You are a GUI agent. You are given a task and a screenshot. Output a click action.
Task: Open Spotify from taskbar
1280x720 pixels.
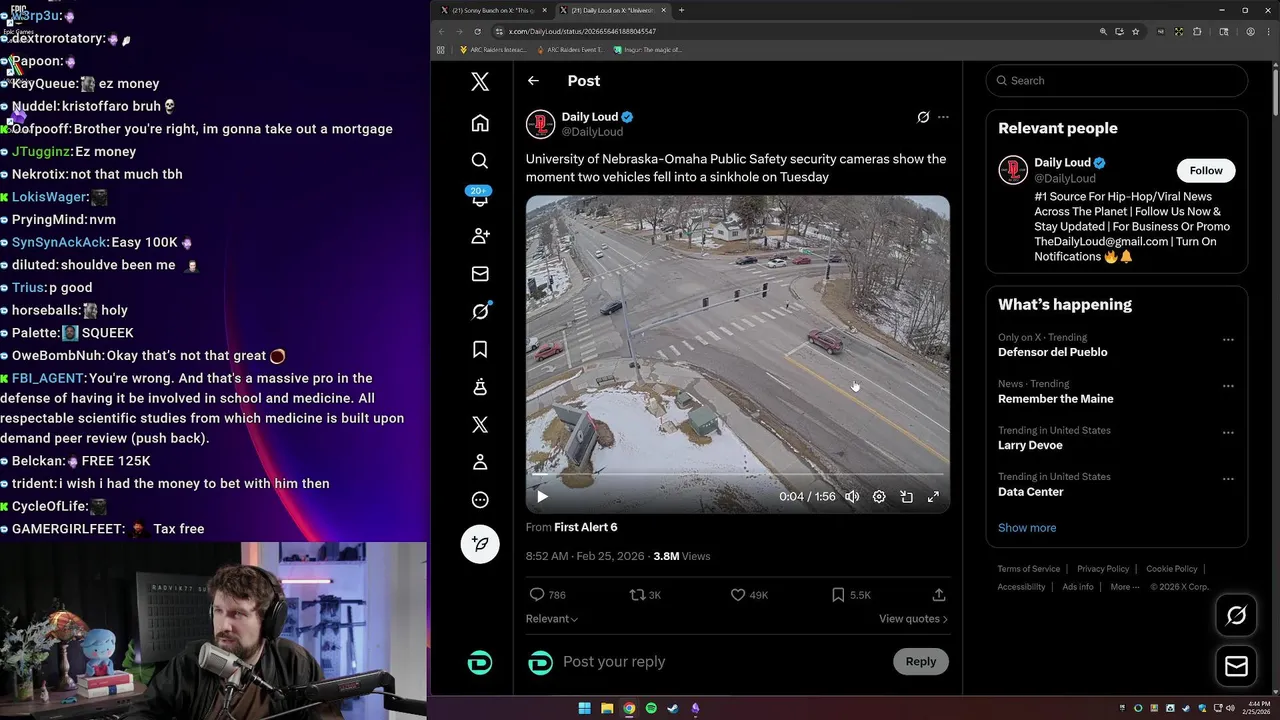[651, 708]
